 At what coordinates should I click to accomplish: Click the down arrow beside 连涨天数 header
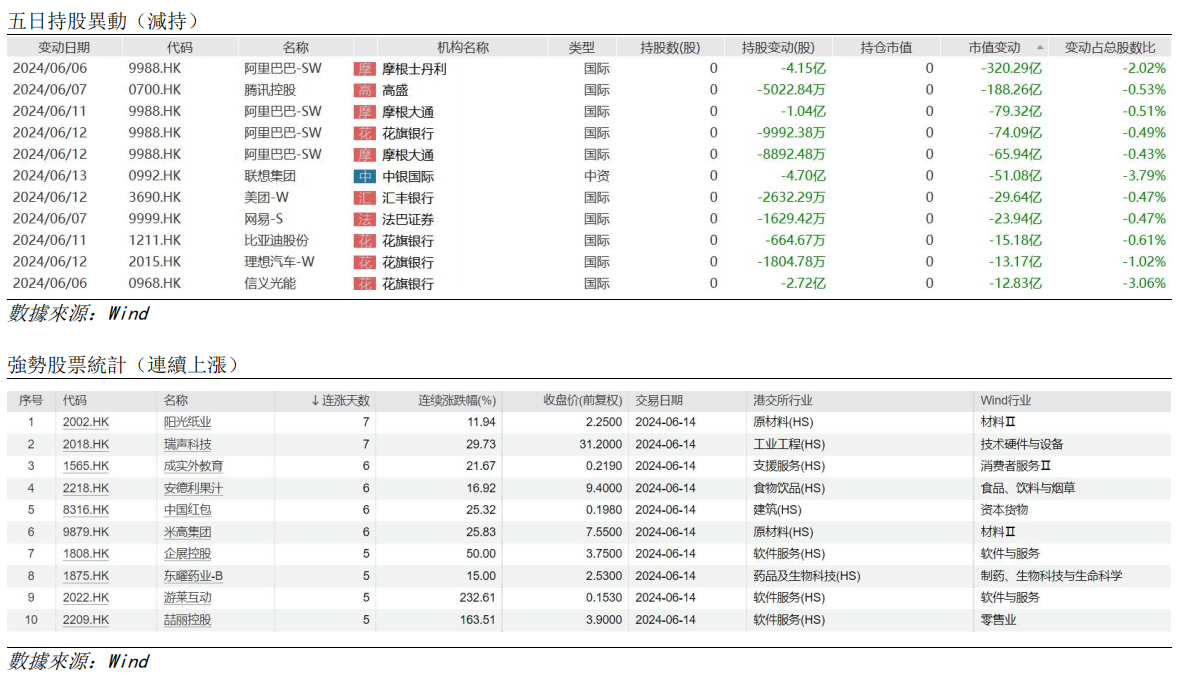point(316,400)
